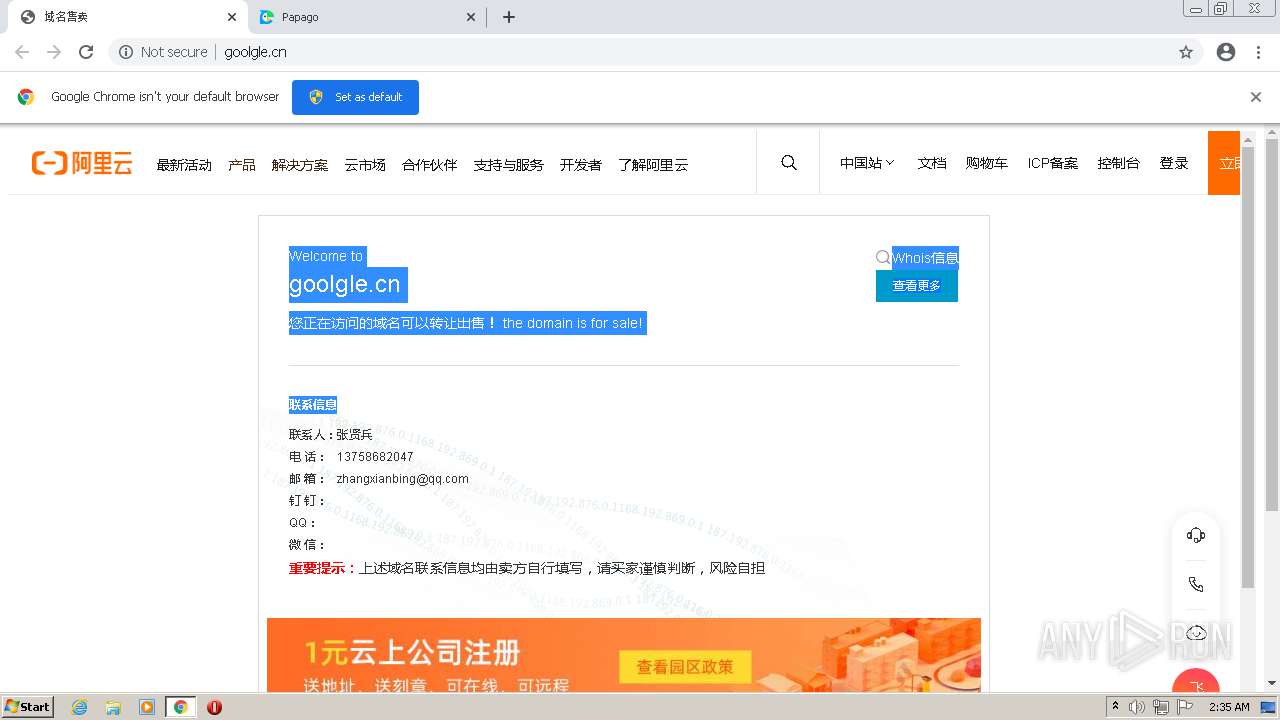This screenshot has height=720, width=1280.
Task: Click the cloud assistant floating icon
Action: point(1196,632)
